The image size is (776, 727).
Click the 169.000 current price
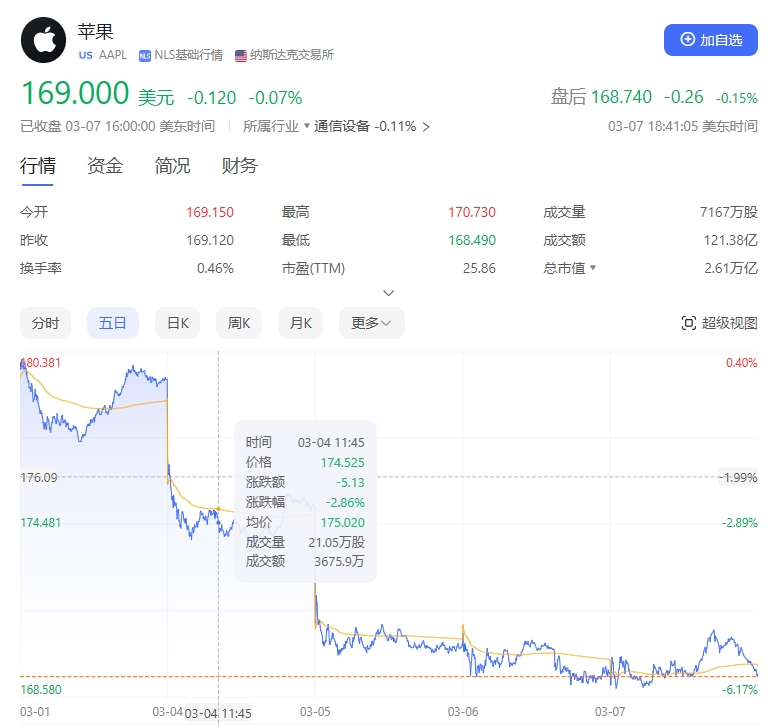click(75, 94)
